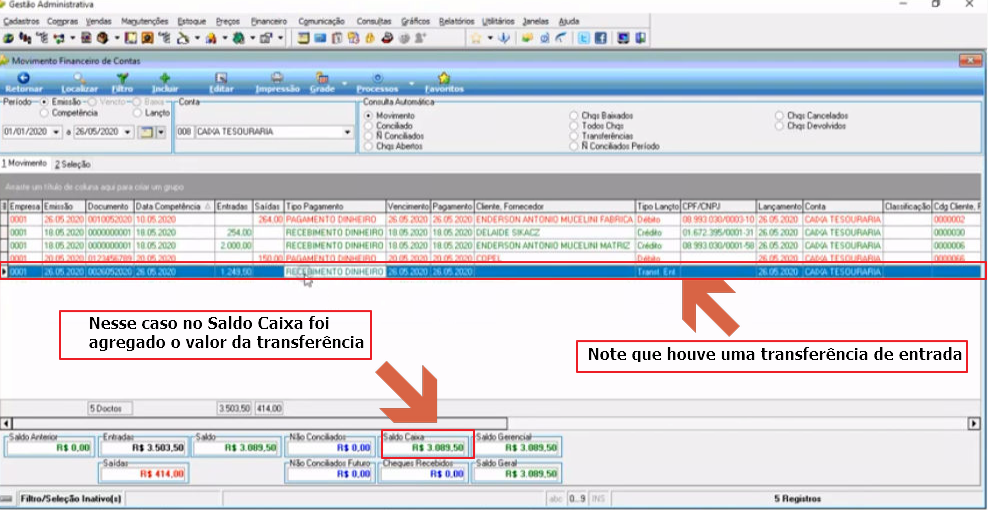The width and height of the screenshot is (988, 510).
Task: Choose Chqs Abertos radio option
Action: click(369, 146)
